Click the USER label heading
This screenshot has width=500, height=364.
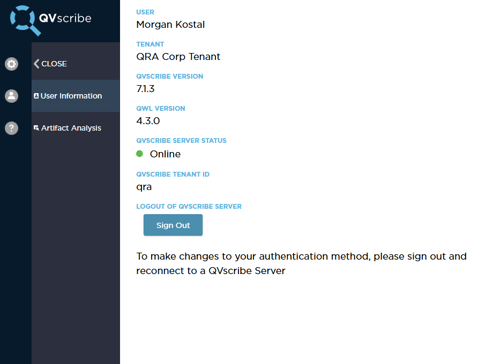(145, 12)
